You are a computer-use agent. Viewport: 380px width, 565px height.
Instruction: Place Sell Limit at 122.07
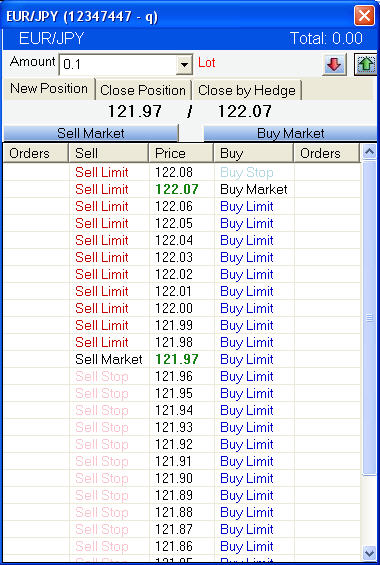point(102,189)
